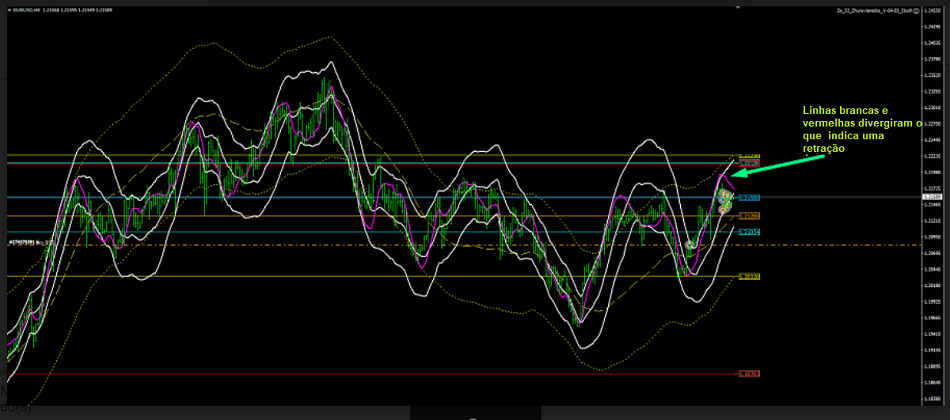Click the pink horizontal line price tag
This screenshot has width=950, height=420.
tap(749, 163)
